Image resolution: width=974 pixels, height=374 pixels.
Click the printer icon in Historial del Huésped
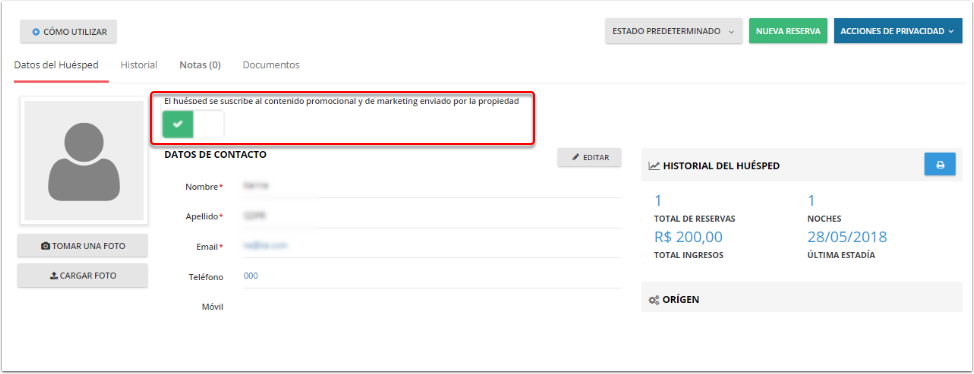pyautogui.click(x=940, y=165)
